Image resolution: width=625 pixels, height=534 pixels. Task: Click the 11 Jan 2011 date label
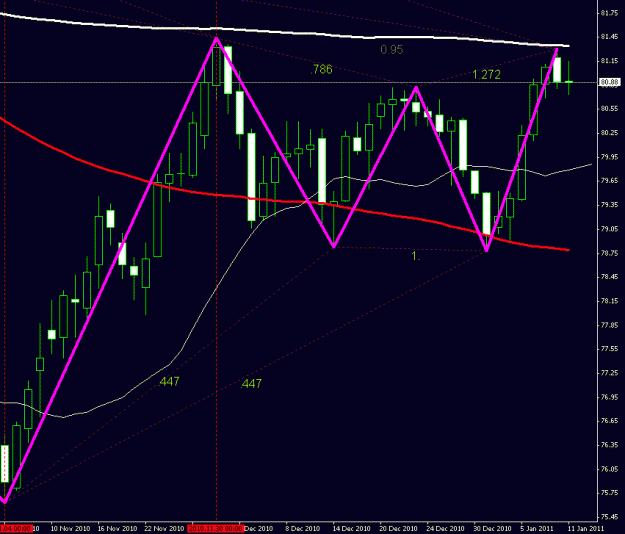click(x=586, y=529)
